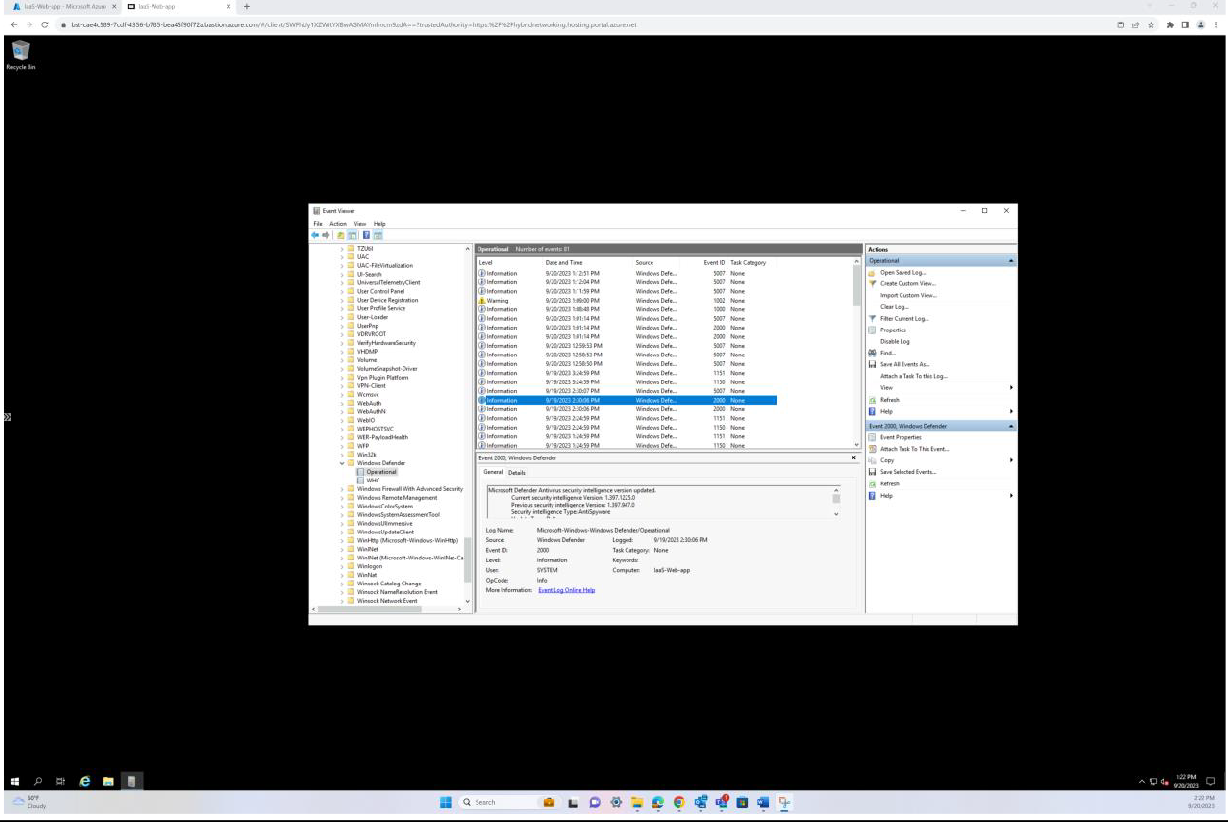Click the Back navigation arrow in the toolbar

click(314, 234)
